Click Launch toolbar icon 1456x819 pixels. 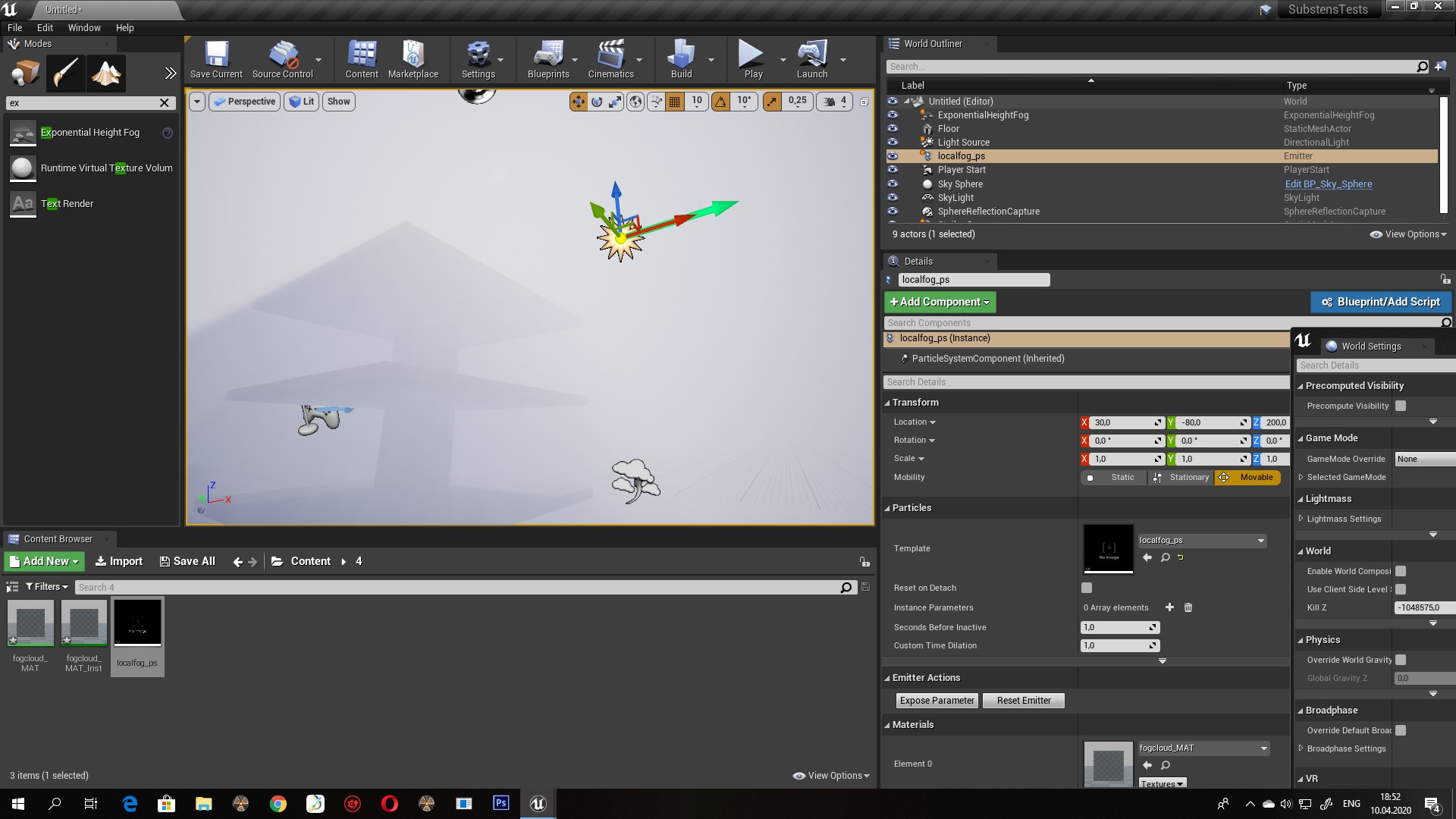(812, 59)
